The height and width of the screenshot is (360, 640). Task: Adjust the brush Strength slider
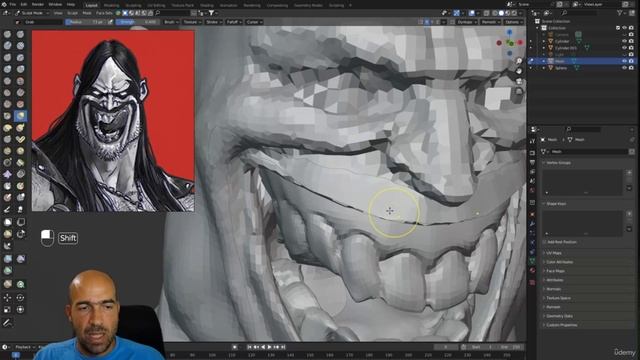click(137, 22)
